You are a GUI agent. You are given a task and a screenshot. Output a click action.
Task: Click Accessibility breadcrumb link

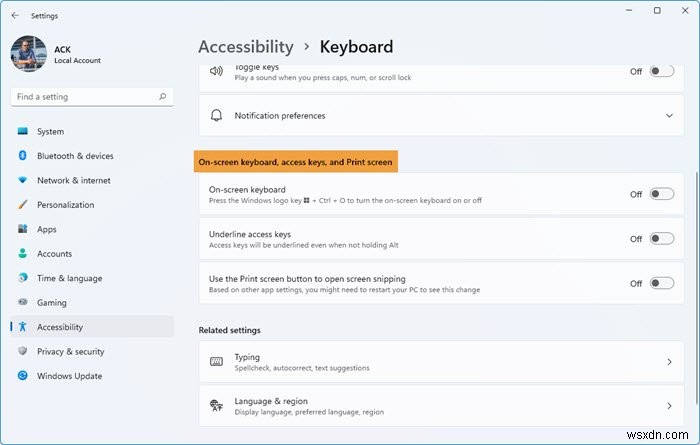[246, 47]
